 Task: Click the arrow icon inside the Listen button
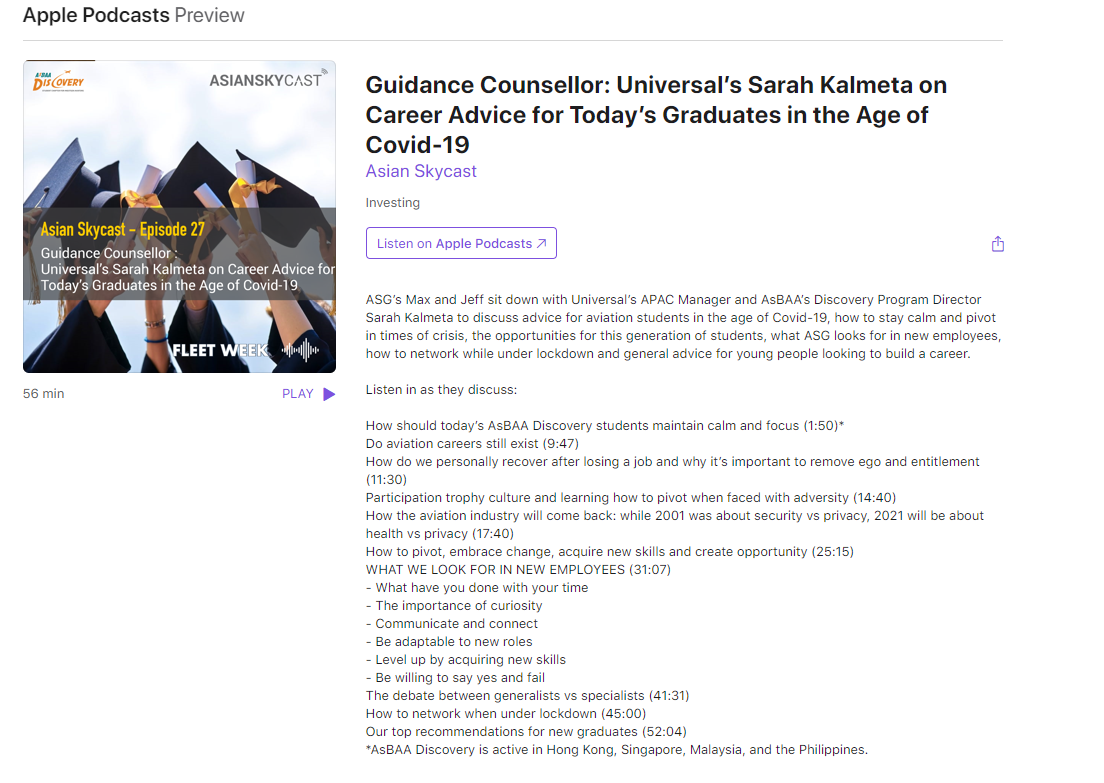click(x=542, y=243)
